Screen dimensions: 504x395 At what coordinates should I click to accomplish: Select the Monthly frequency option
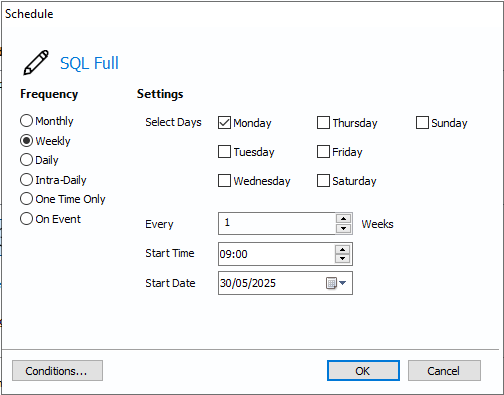pos(26,121)
